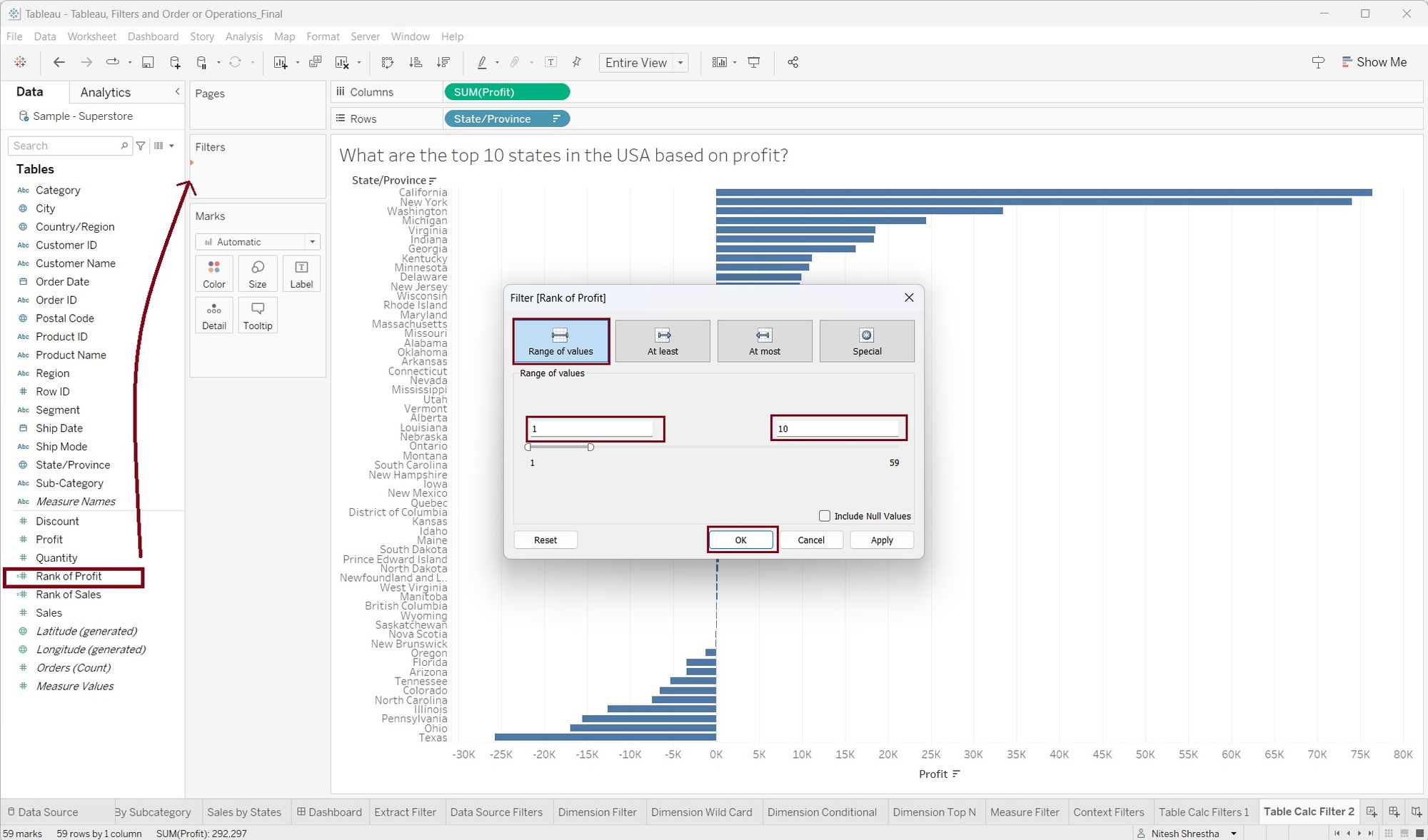Click the New Worksheet icon at bottom
Screen dimensions: 1428x840
pyautogui.click(x=1371, y=812)
